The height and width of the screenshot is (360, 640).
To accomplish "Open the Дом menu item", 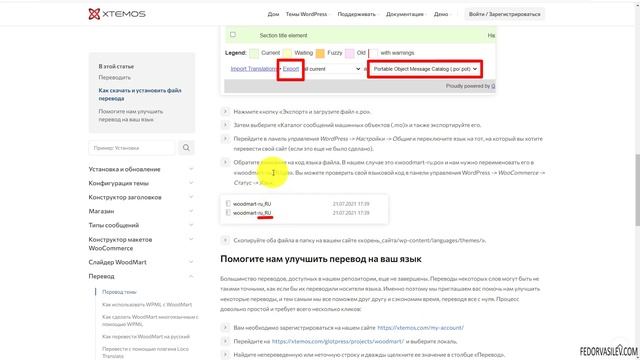I will tap(273, 14).
